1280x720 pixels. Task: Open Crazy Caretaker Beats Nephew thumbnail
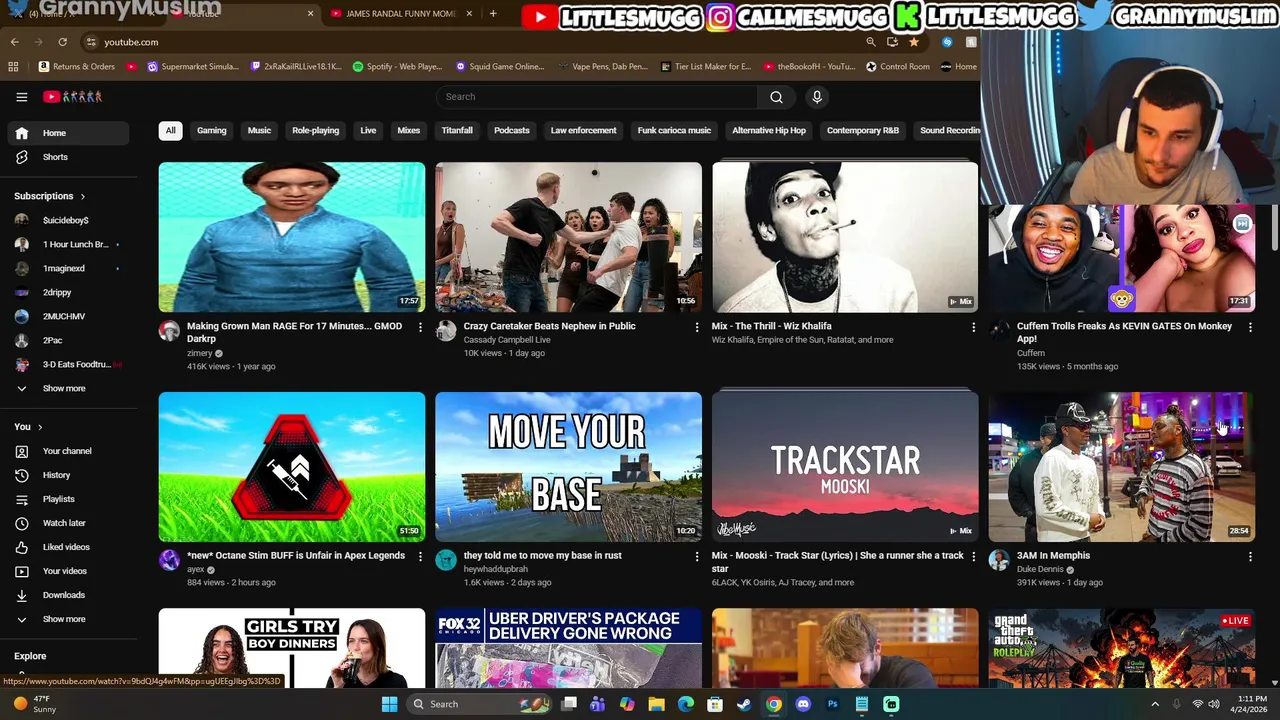[568, 237]
